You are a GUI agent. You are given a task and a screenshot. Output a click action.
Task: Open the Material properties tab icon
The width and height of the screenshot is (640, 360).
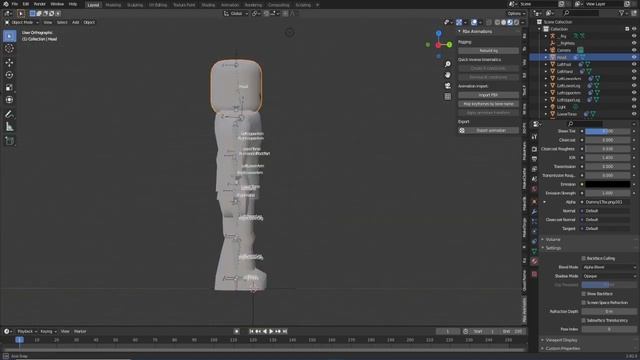[x=534, y=261]
